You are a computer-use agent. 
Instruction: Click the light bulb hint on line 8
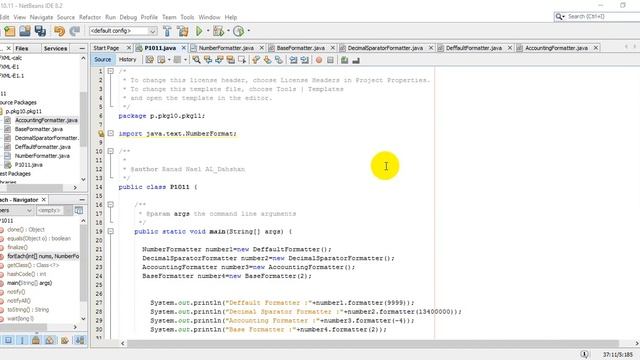(x=101, y=133)
